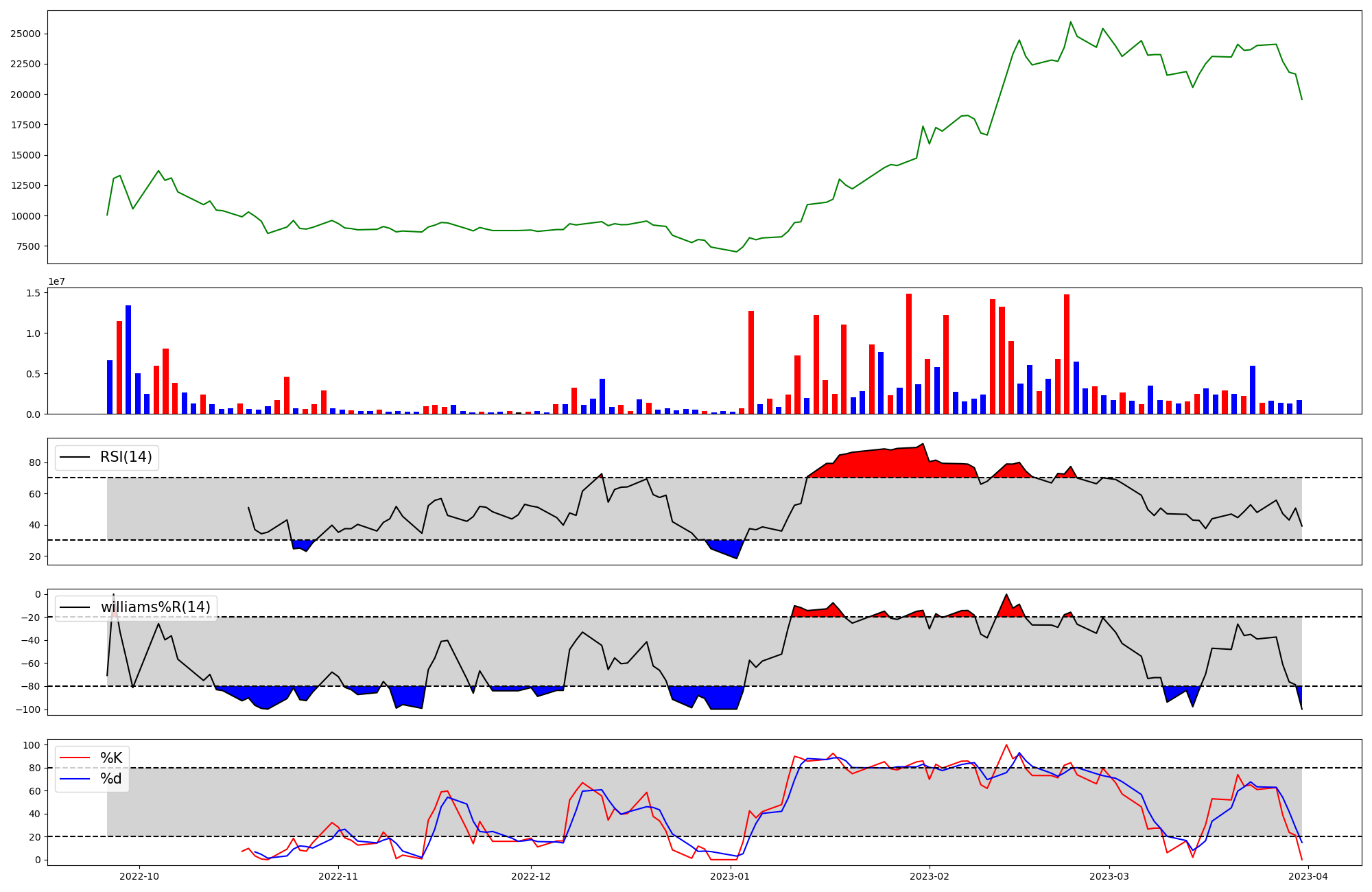Select the 2022-11 date tick label
This screenshot has width=1372, height=892.
(338, 876)
